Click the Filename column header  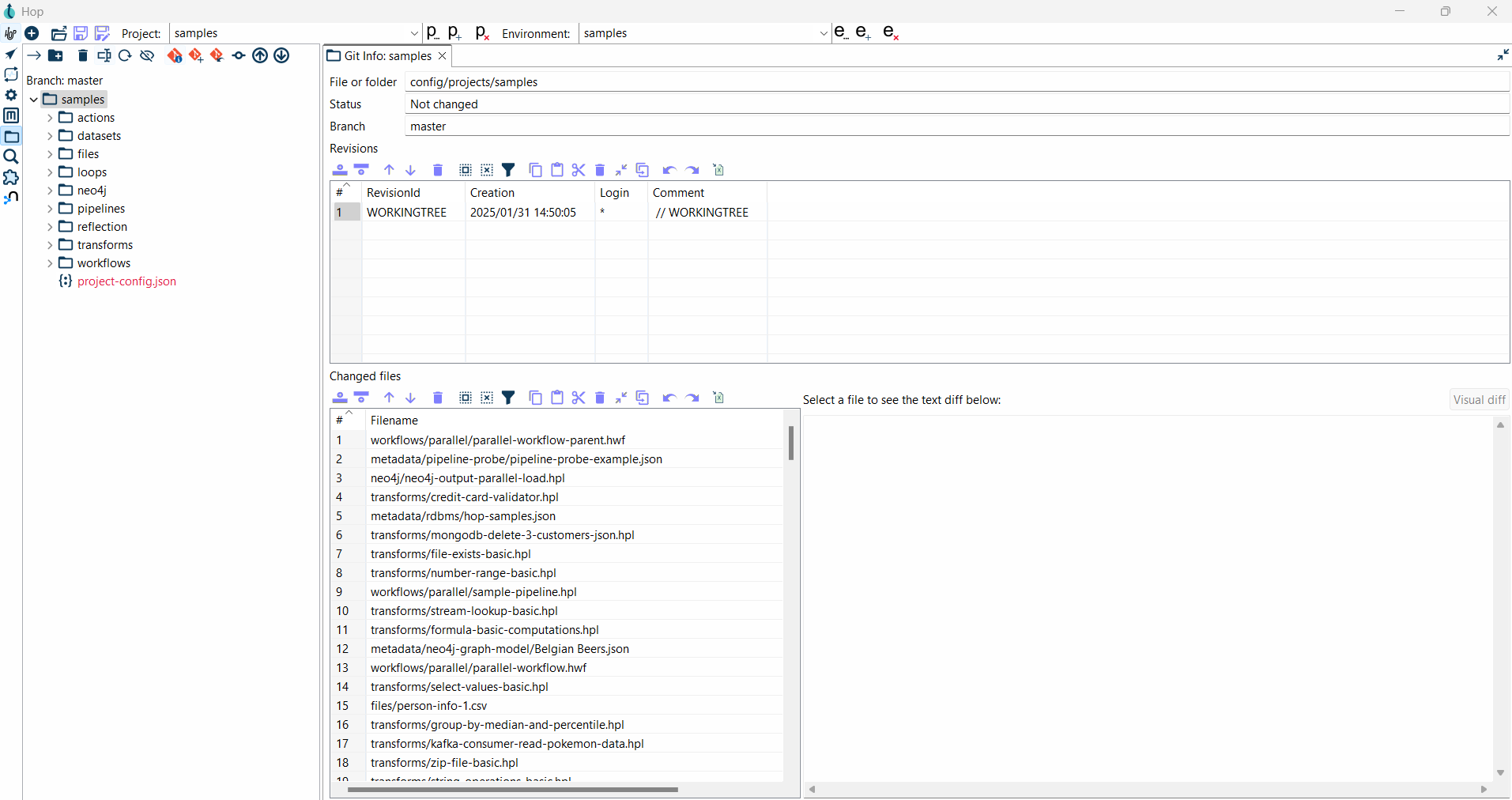point(394,421)
